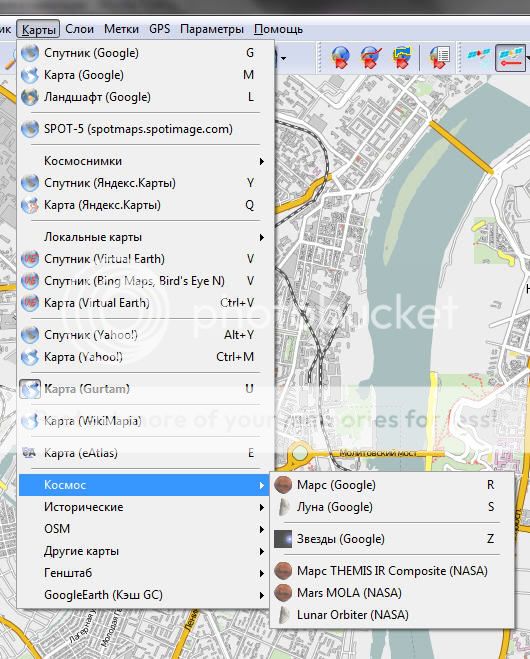Screen dimensions: 530x659
Task: Click the globe with list sheet toolbar icon
Action: click(439, 58)
